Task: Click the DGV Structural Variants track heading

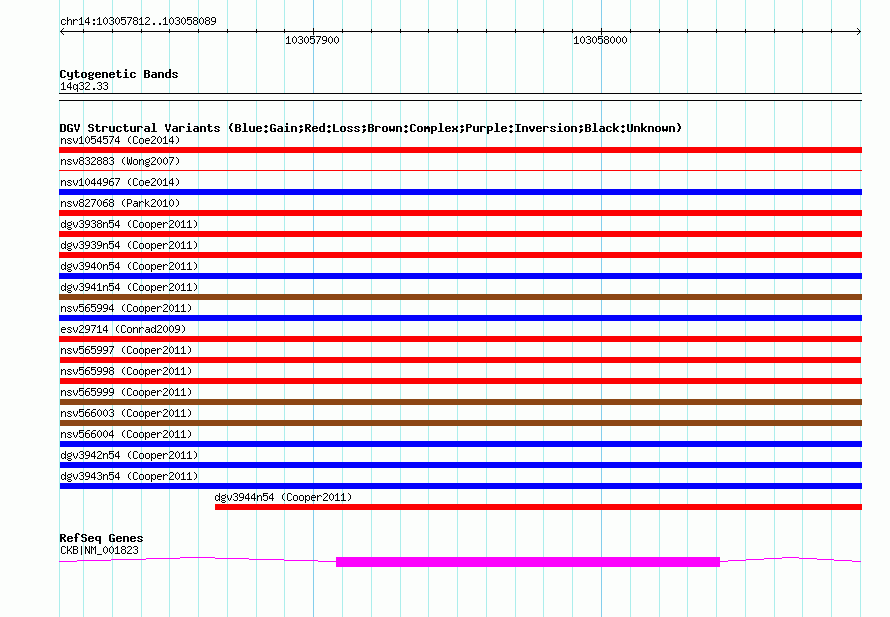Action: click(370, 128)
